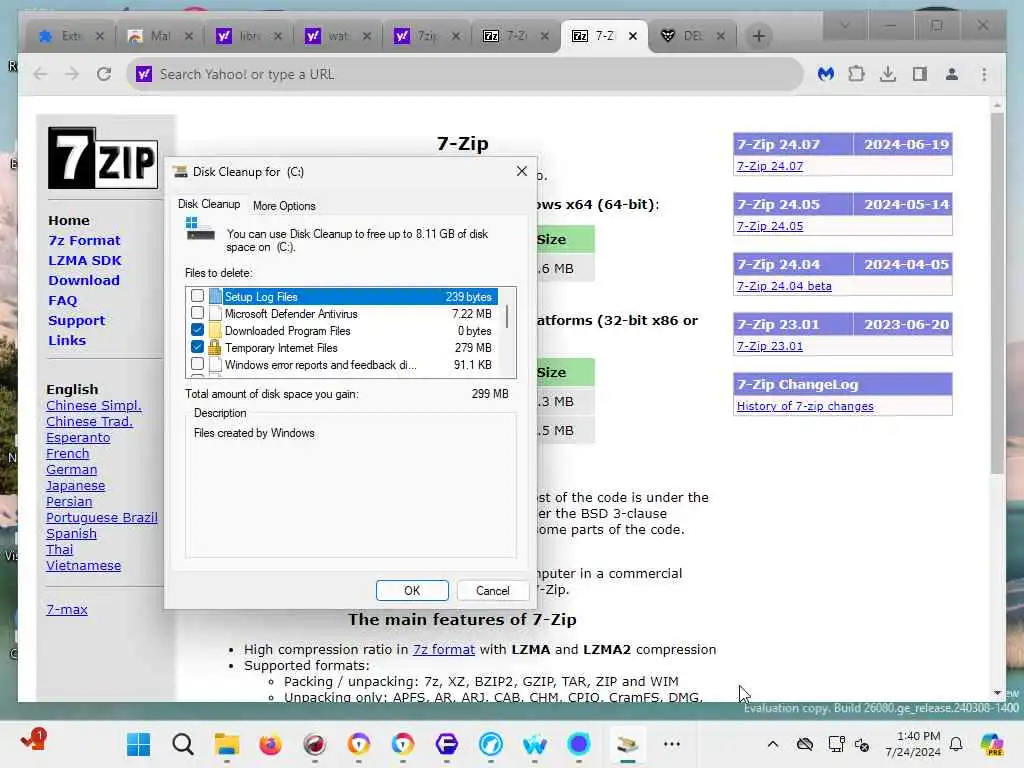This screenshot has width=1024, height=768.
Task: Switch to the More Options tab
Action: 284,206
